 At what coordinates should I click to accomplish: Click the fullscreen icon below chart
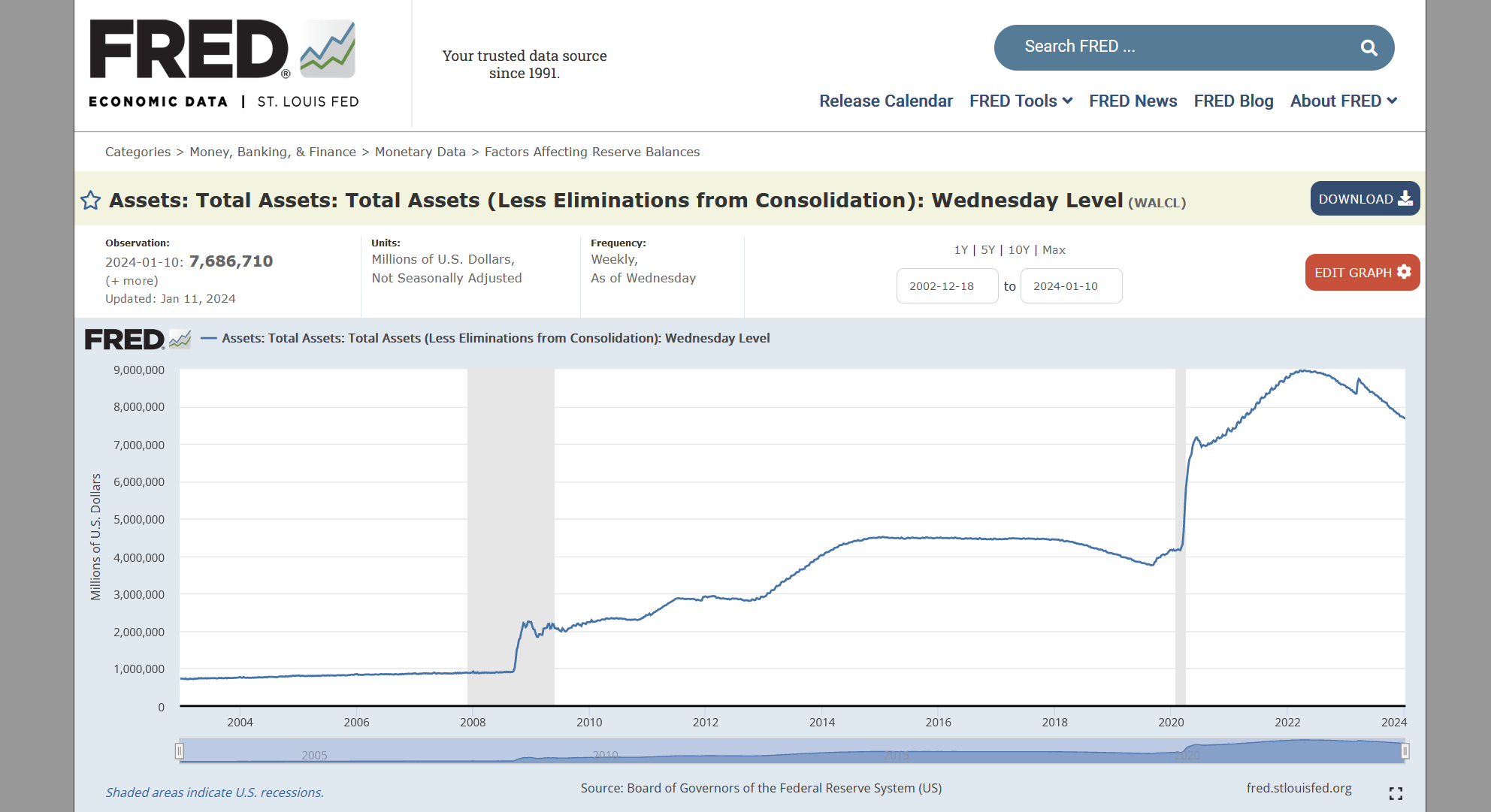coord(1396,793)
